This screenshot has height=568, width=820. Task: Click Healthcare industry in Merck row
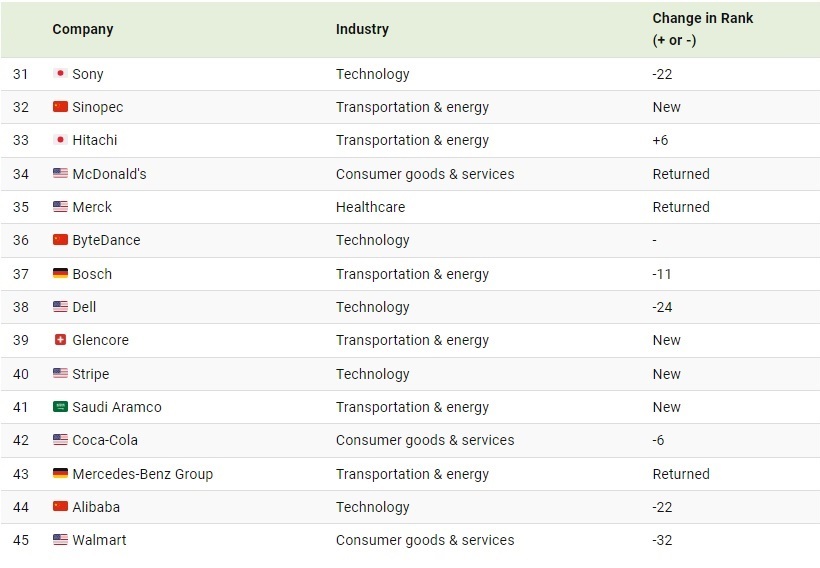pos(370,207)
